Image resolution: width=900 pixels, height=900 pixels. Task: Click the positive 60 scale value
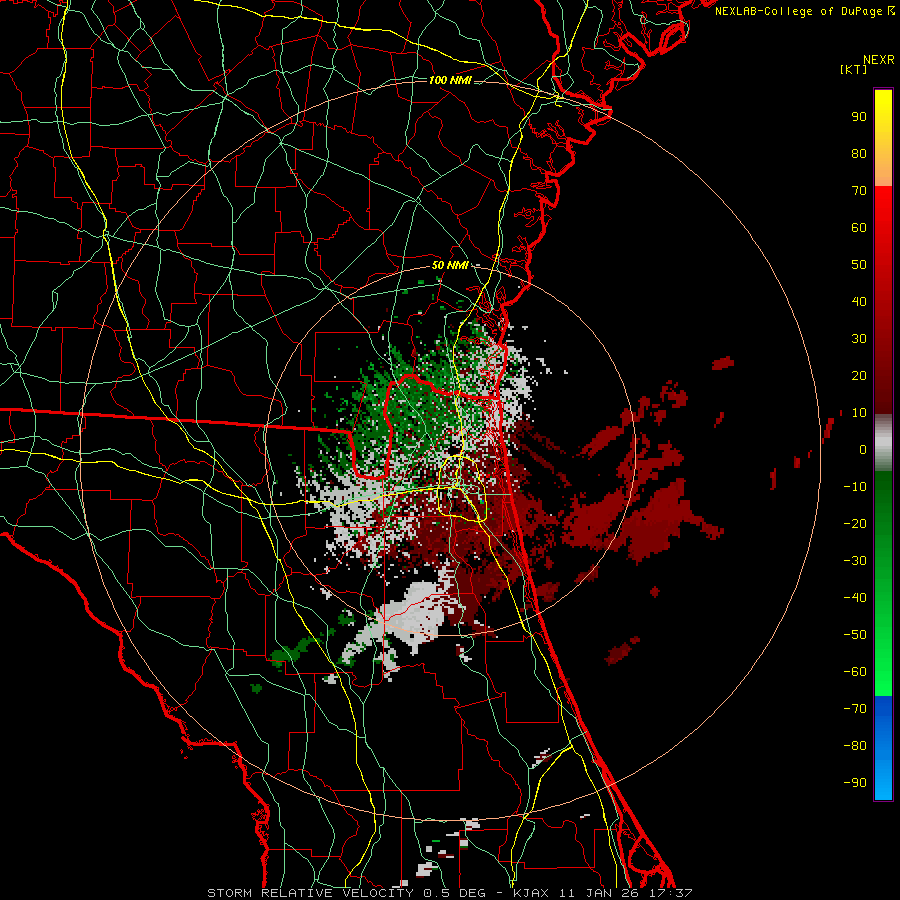click(859, 227)
